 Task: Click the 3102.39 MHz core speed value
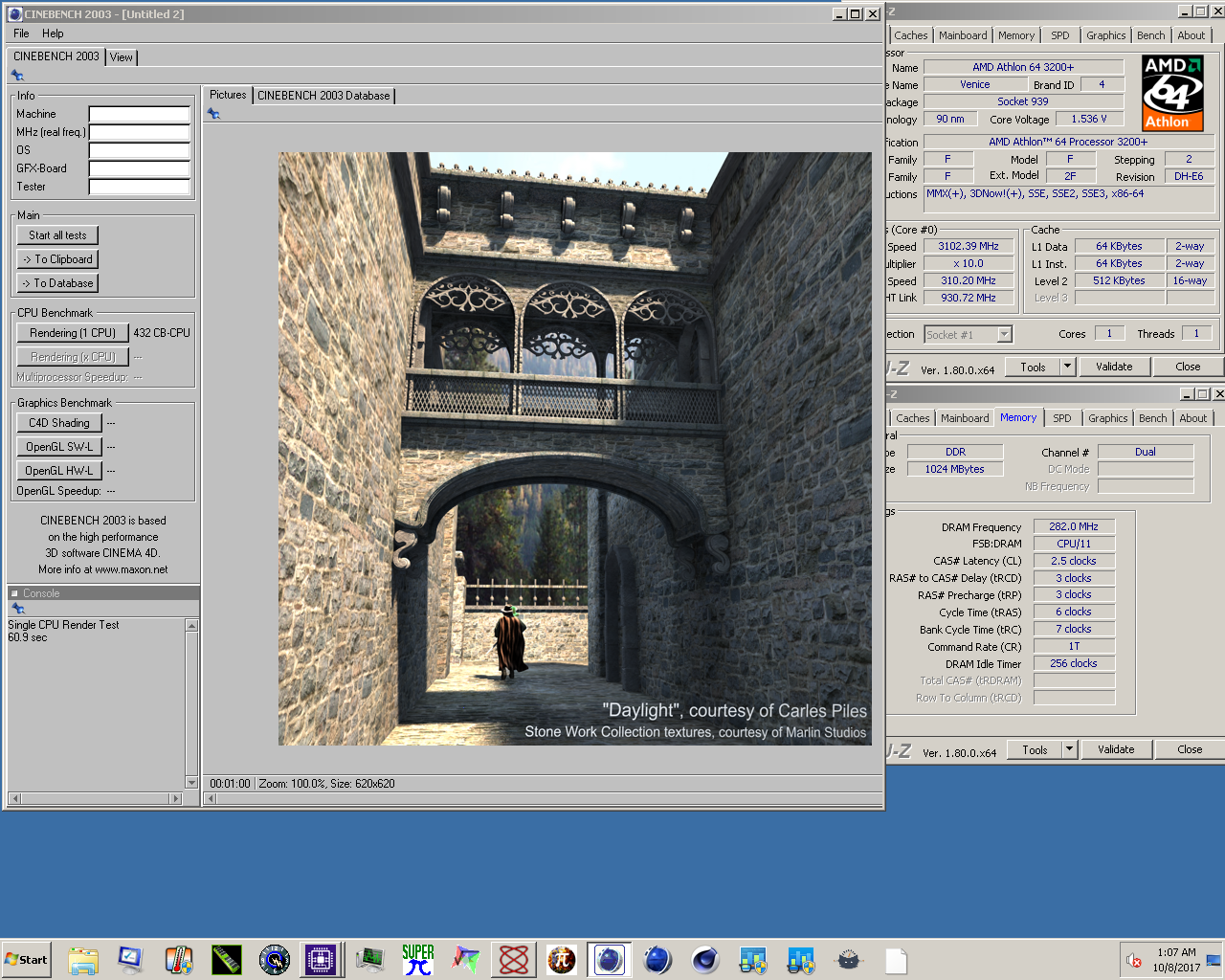(969, 246)
